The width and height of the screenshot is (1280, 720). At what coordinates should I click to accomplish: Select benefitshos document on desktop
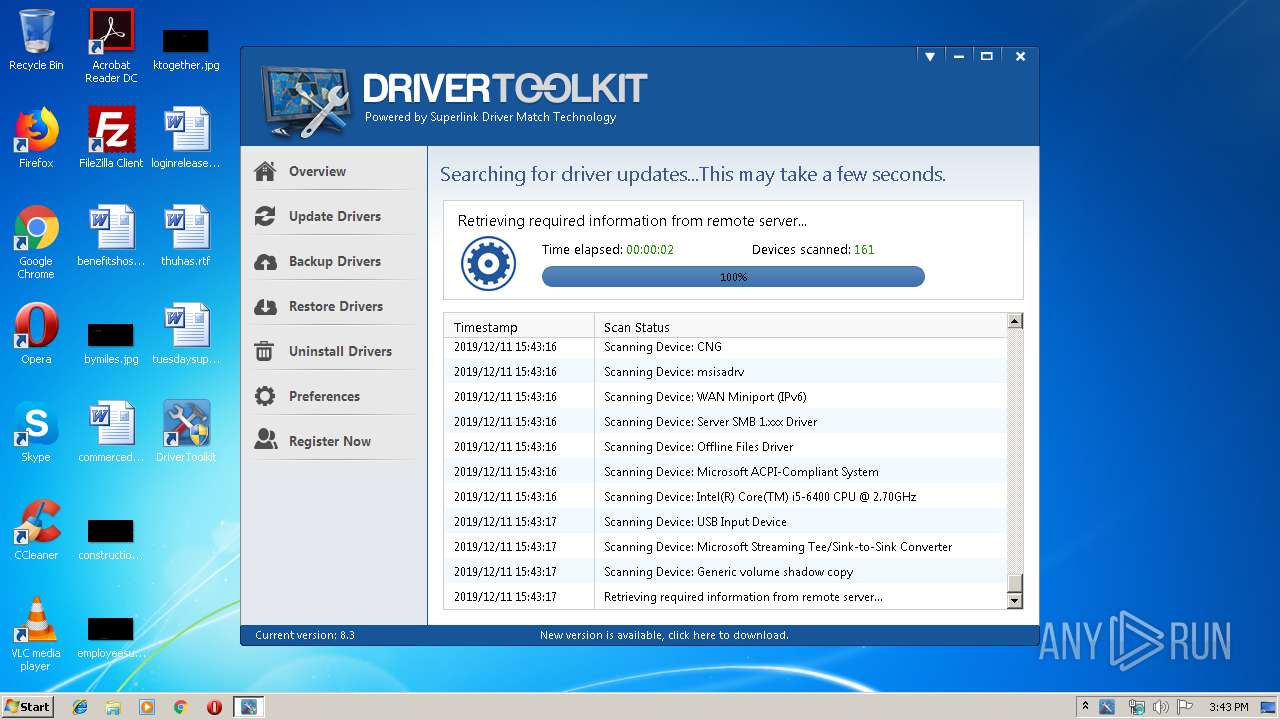click(x=111, y=236)
